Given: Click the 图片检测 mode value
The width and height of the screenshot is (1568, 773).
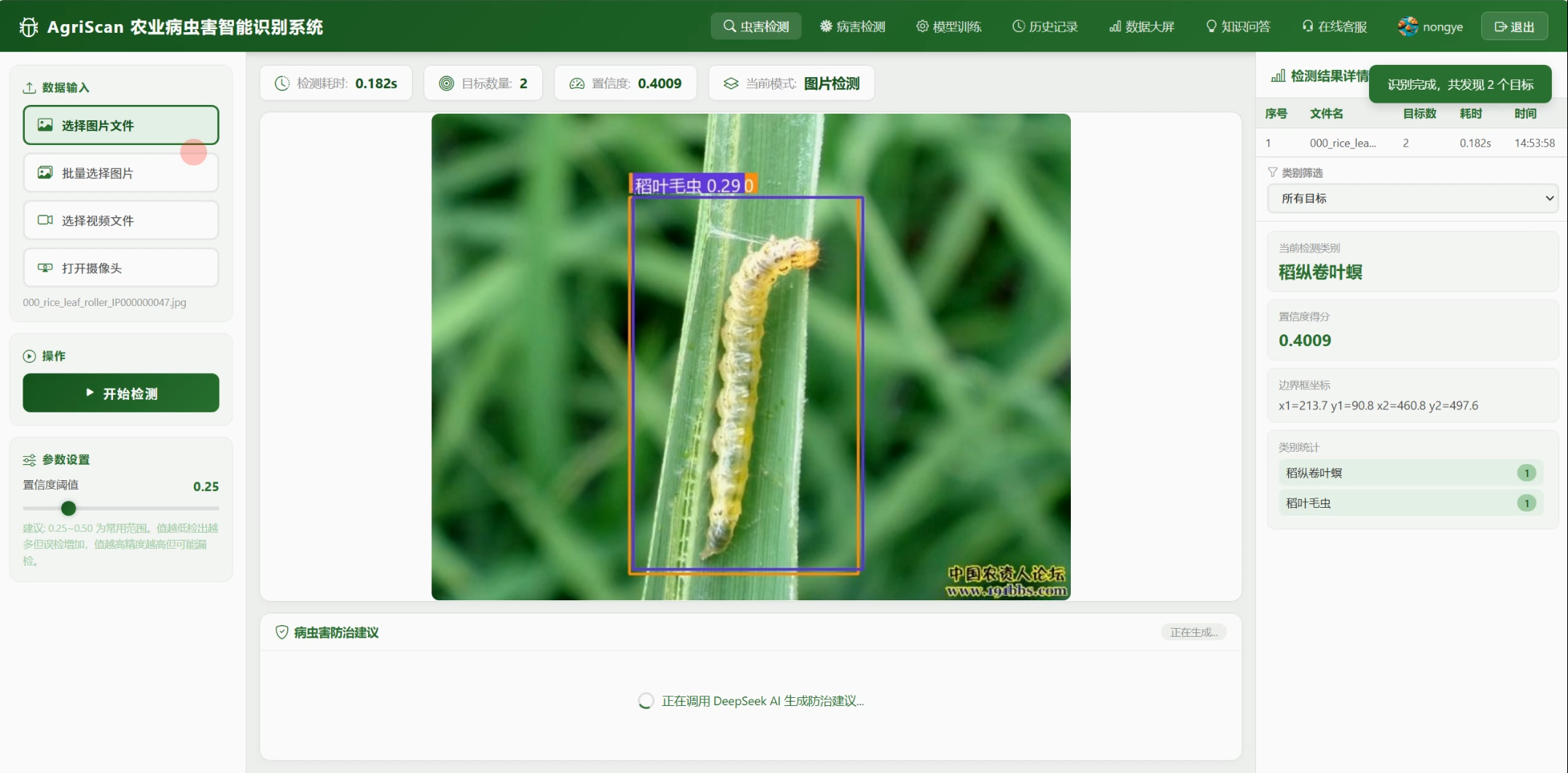Looking at the screenshot, I should (x=832, y=83).
